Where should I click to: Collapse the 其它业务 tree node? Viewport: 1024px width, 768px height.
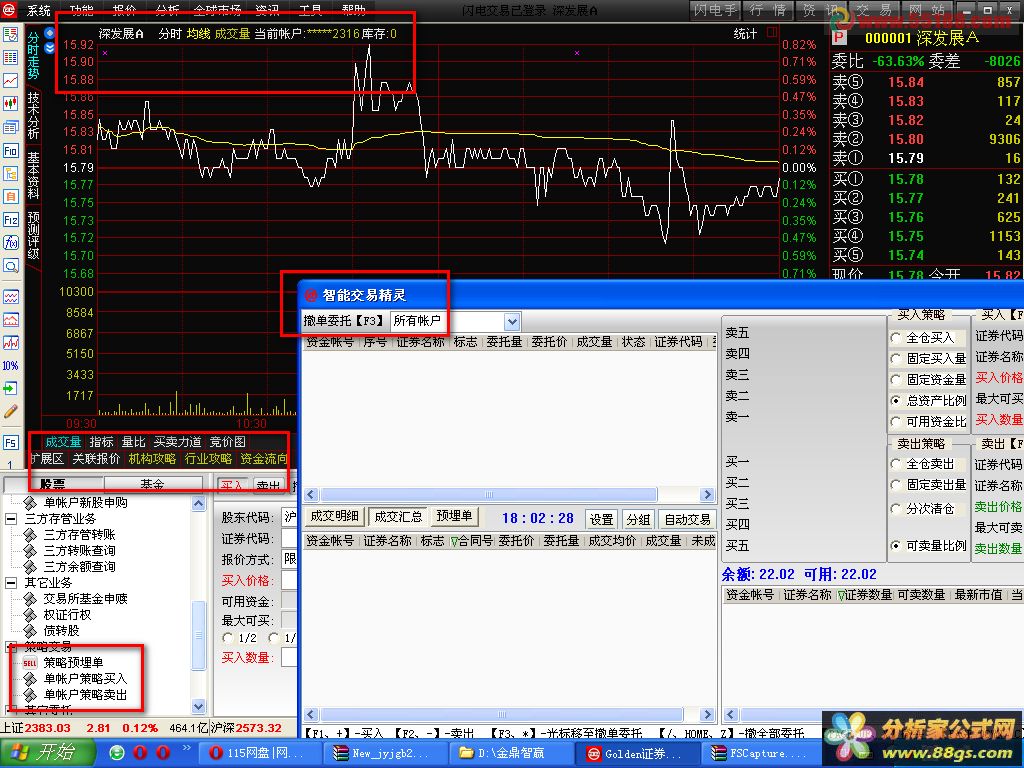[11, 583]
